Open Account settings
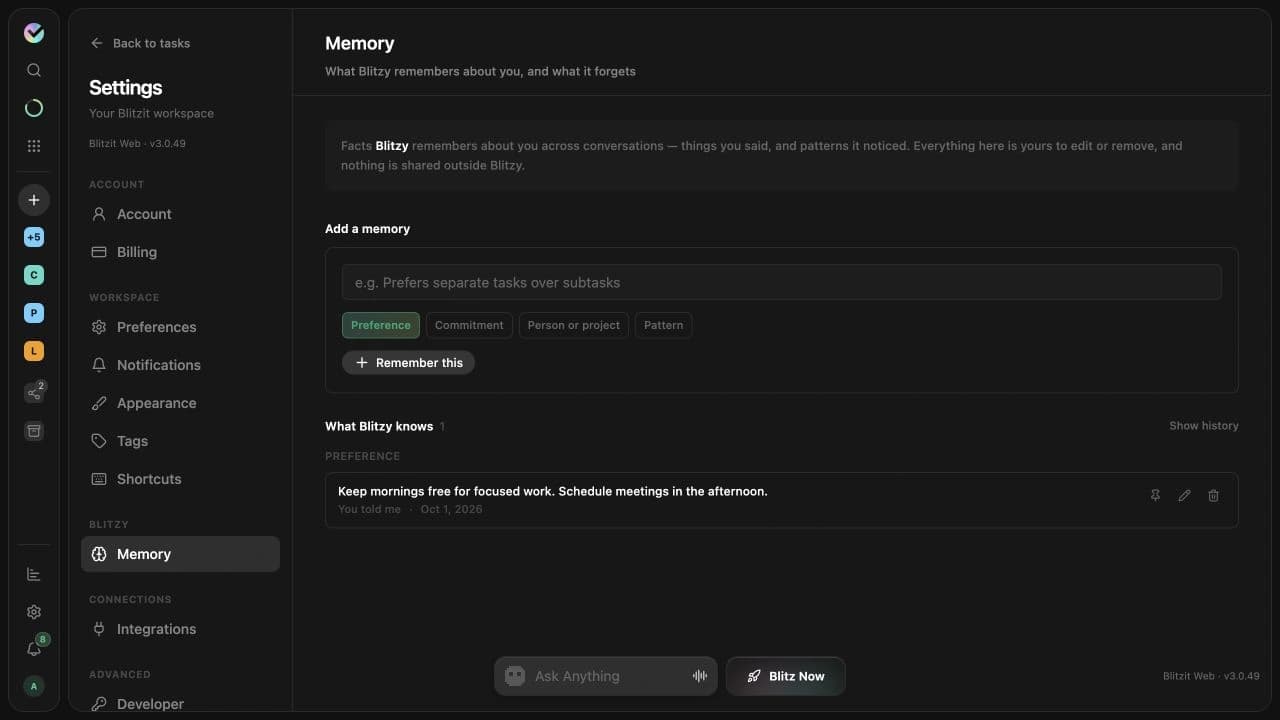This screenshot has width=1280, height=720. point(180,214)
